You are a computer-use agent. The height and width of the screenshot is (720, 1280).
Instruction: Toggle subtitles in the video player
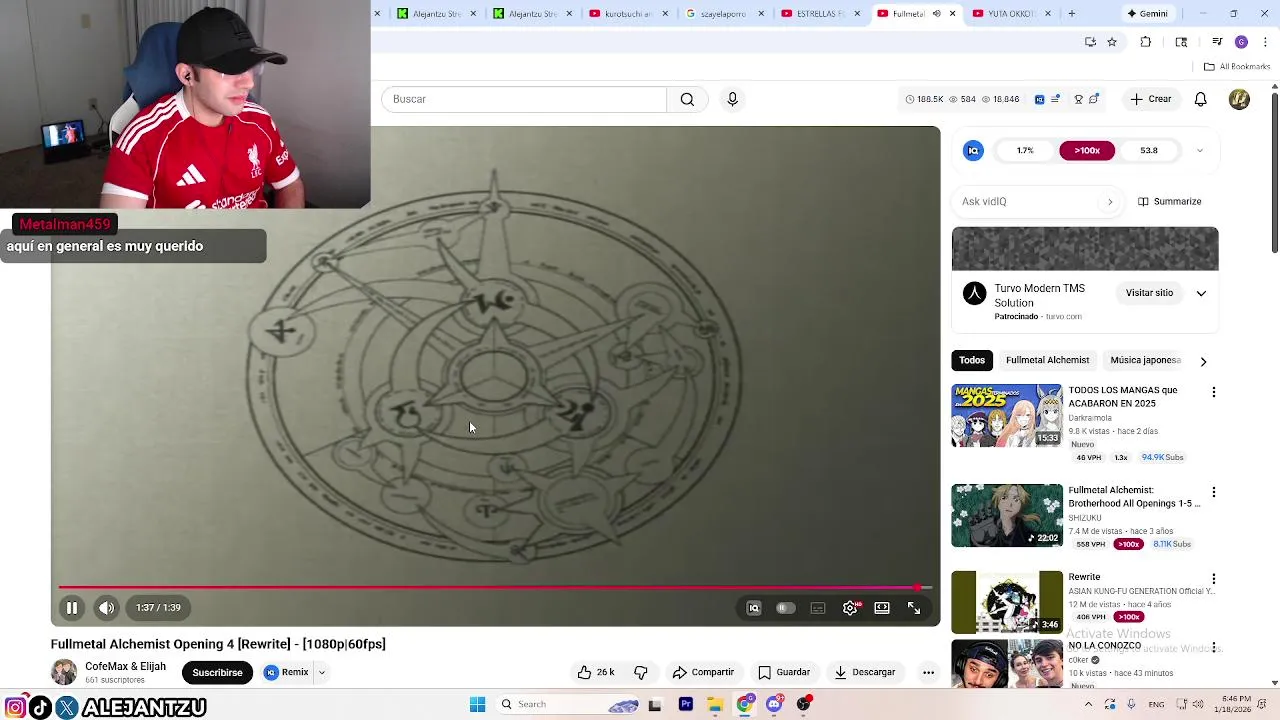818,608
